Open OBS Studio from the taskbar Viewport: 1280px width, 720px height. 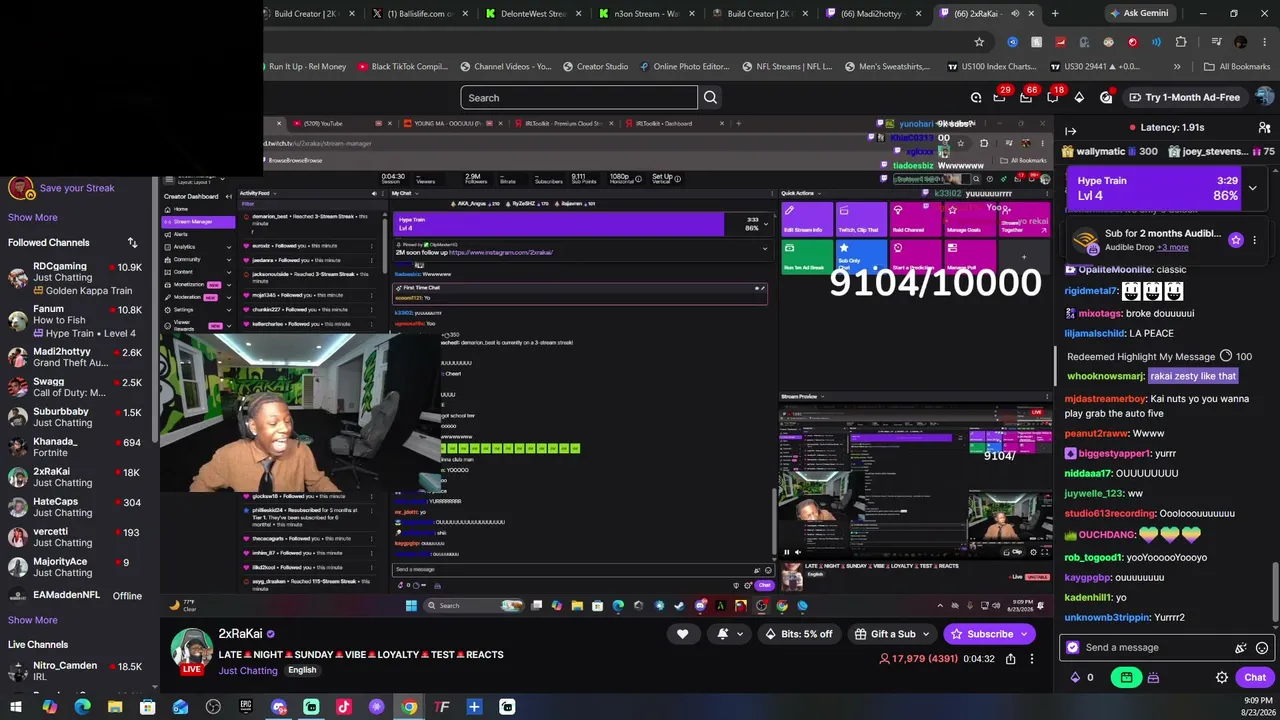[213, 707]
